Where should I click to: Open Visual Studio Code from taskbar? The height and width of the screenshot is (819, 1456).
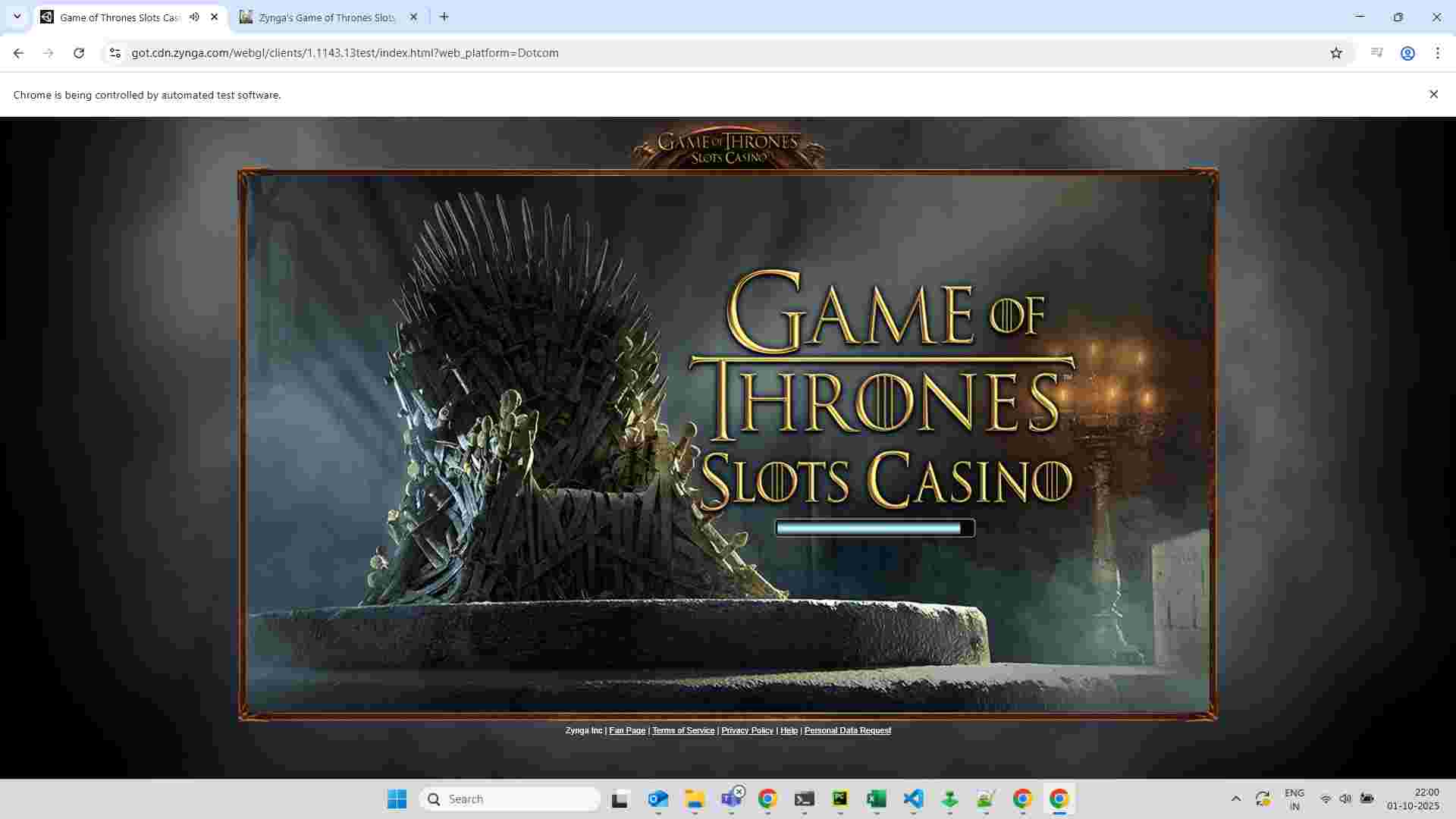(x=913, y=799)
